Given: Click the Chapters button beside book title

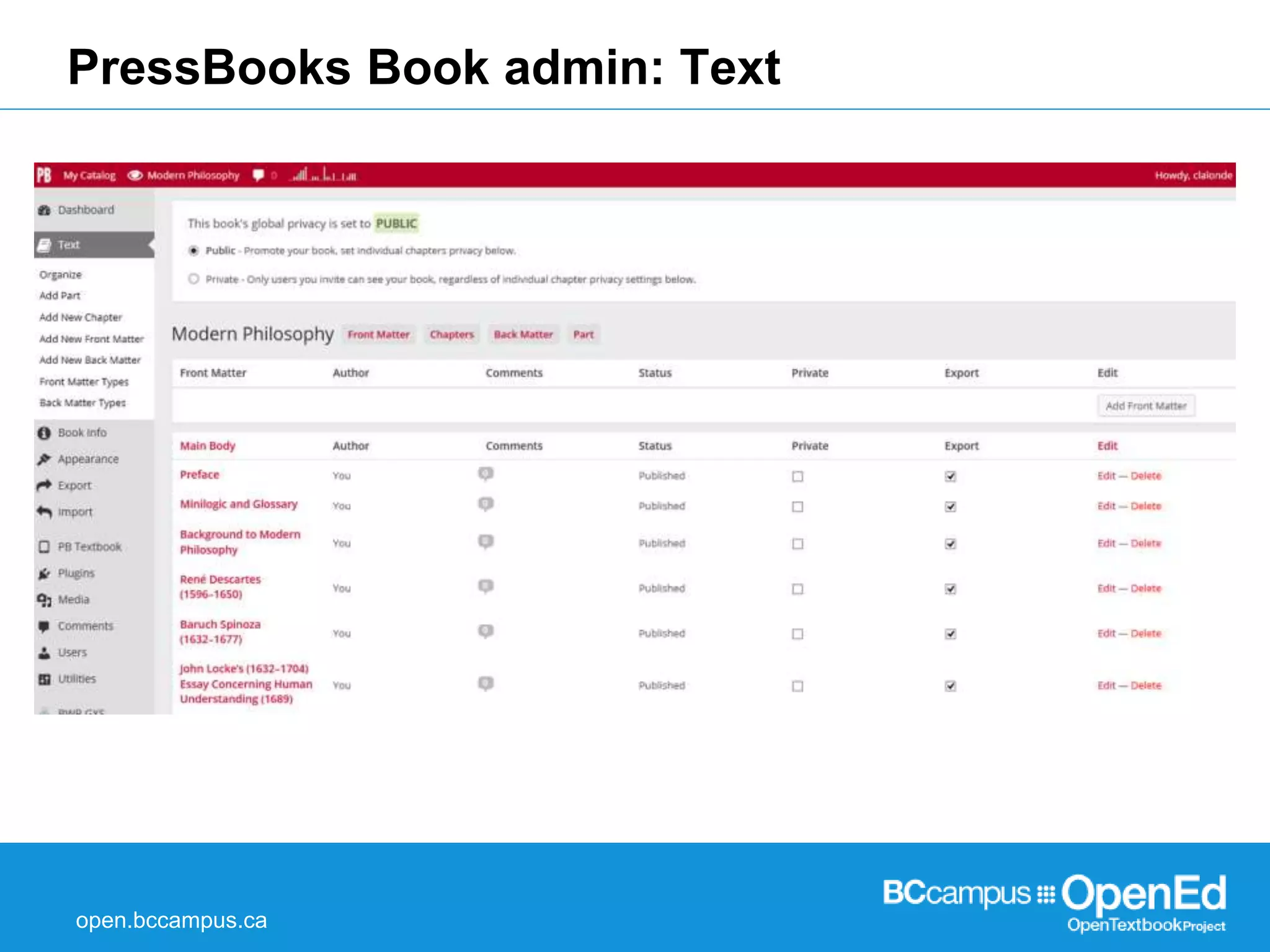Looking at the screenshot, I should tap(451, 335).
